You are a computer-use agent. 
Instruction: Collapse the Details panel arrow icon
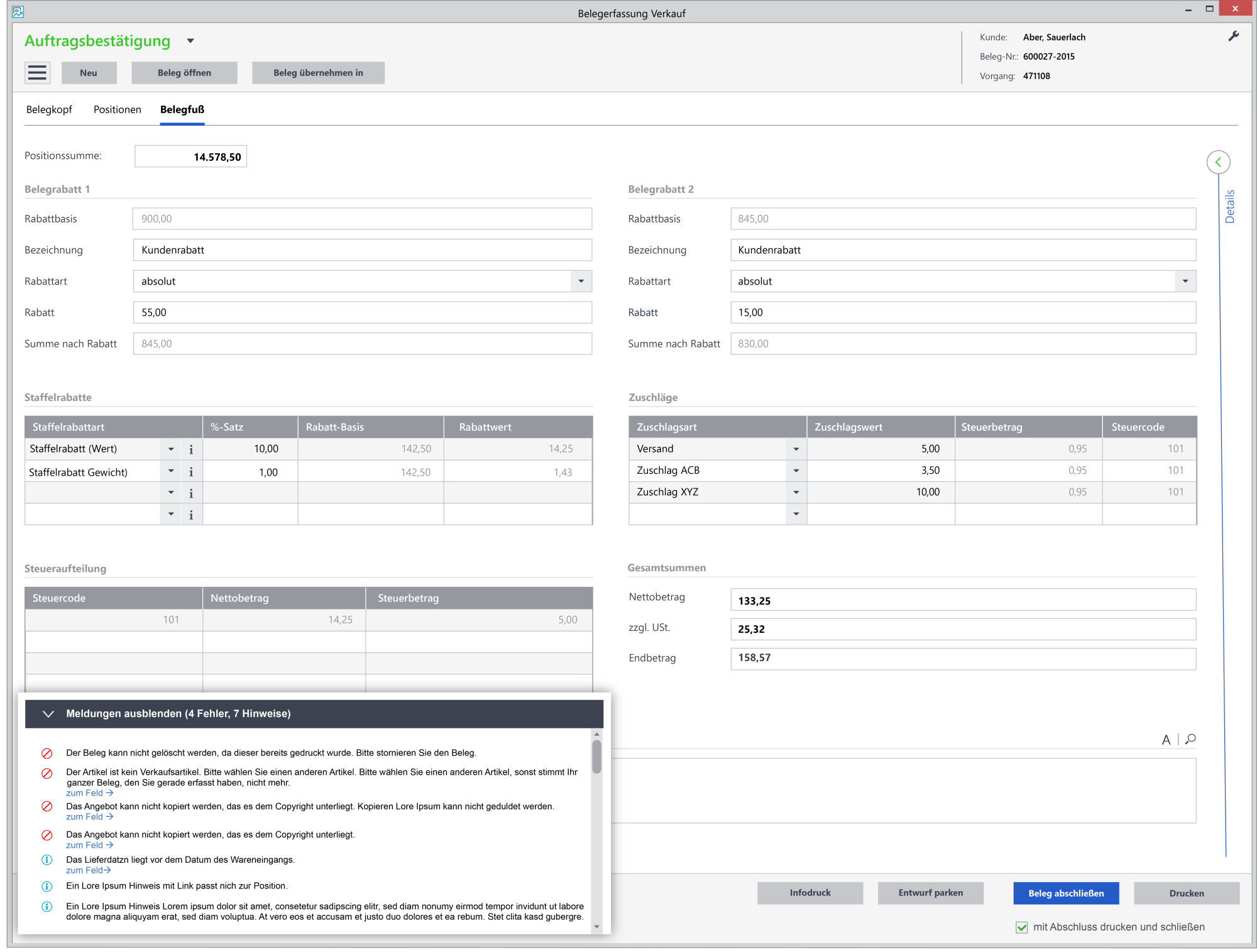click(1218, 162)
